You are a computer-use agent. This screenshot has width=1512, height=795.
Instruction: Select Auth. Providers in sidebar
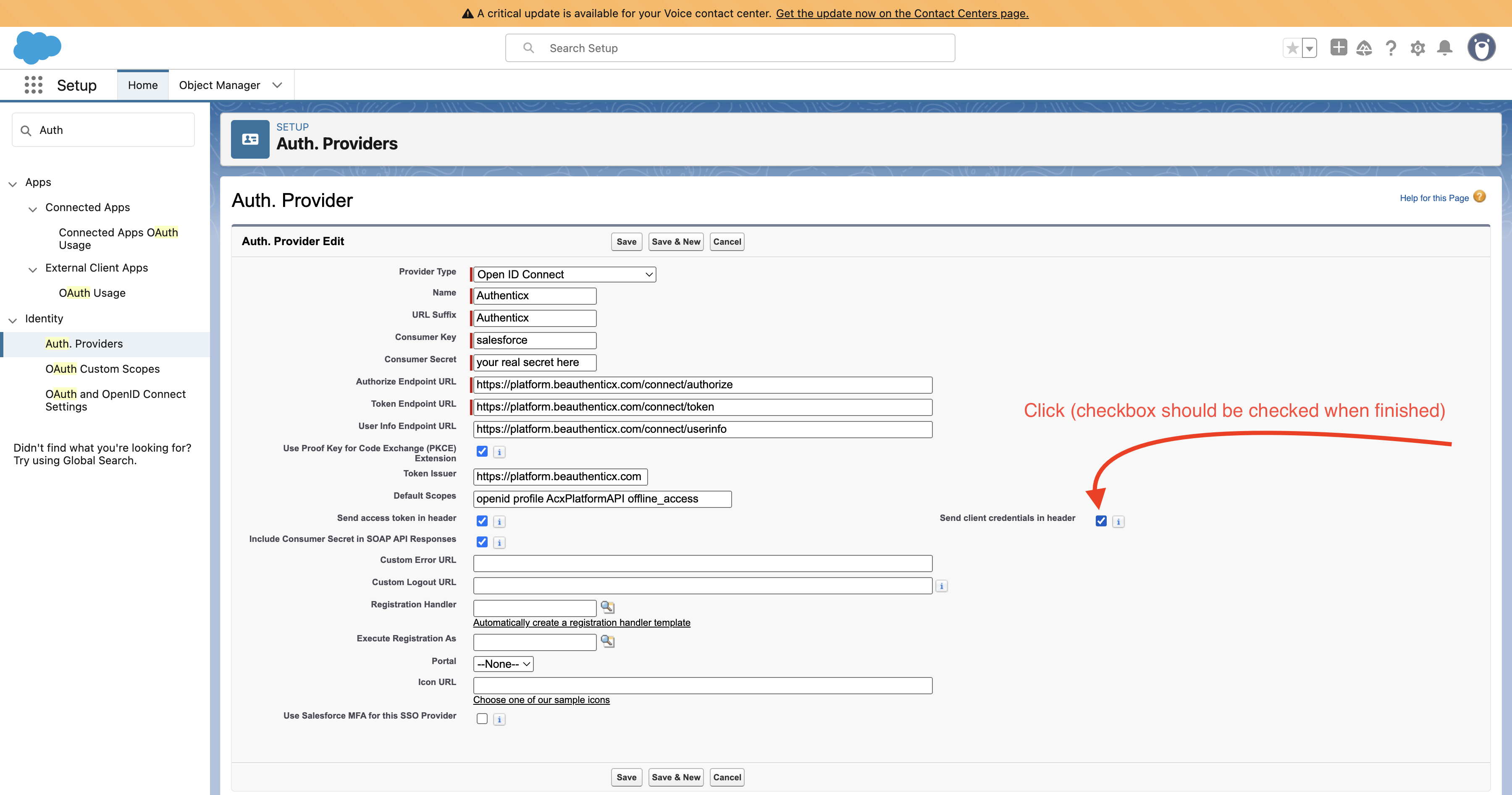[x=84, y=344]
